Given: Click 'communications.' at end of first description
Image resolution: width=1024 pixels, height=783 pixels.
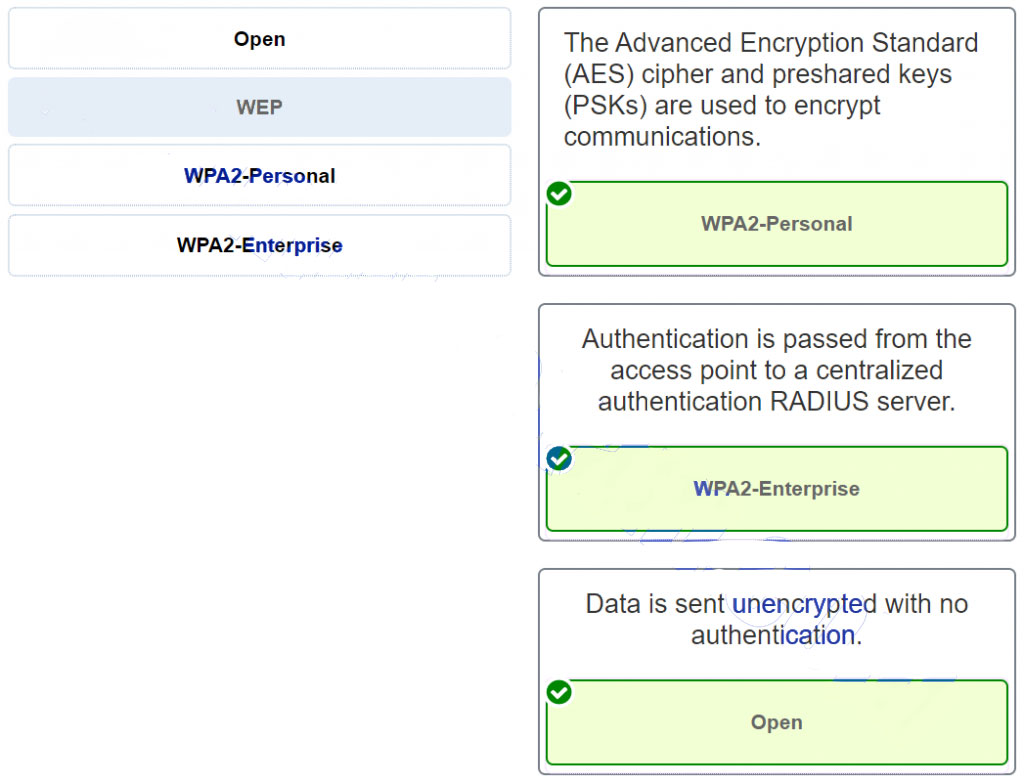Looking at the screenshot, I should (662, 137).
